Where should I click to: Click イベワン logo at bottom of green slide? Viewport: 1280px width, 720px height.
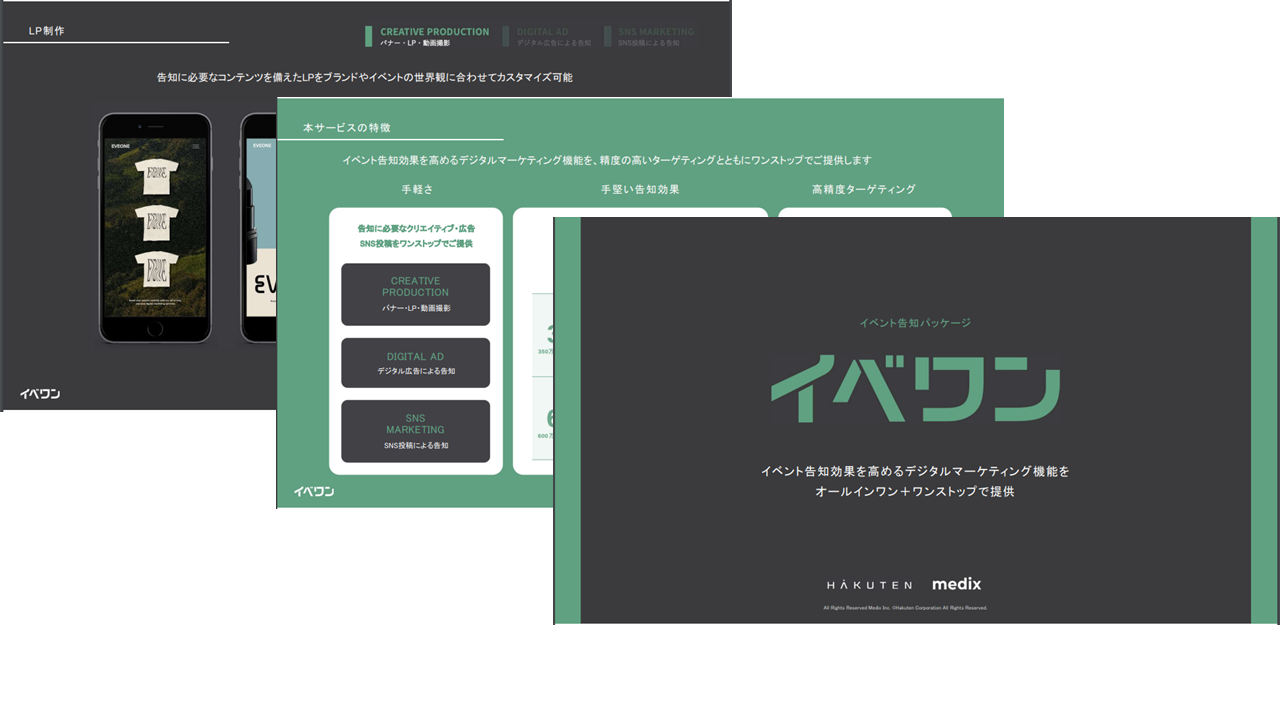[314, 491]
